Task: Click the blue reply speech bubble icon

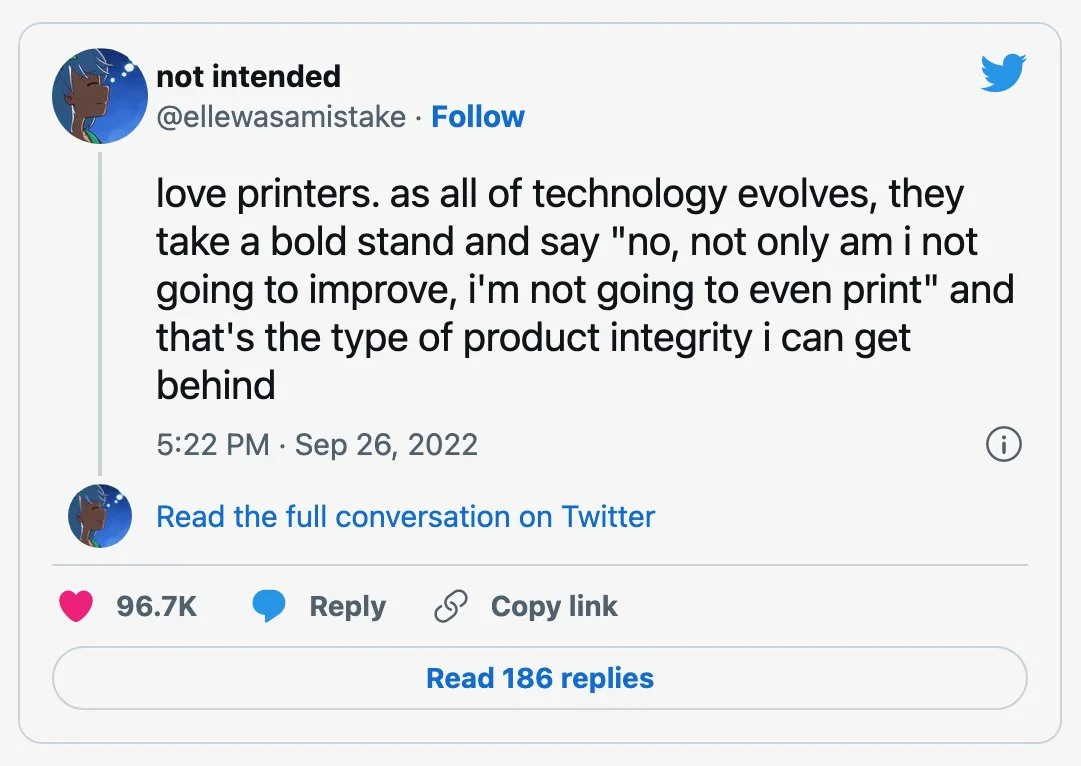Action: (x=269, y=606)
